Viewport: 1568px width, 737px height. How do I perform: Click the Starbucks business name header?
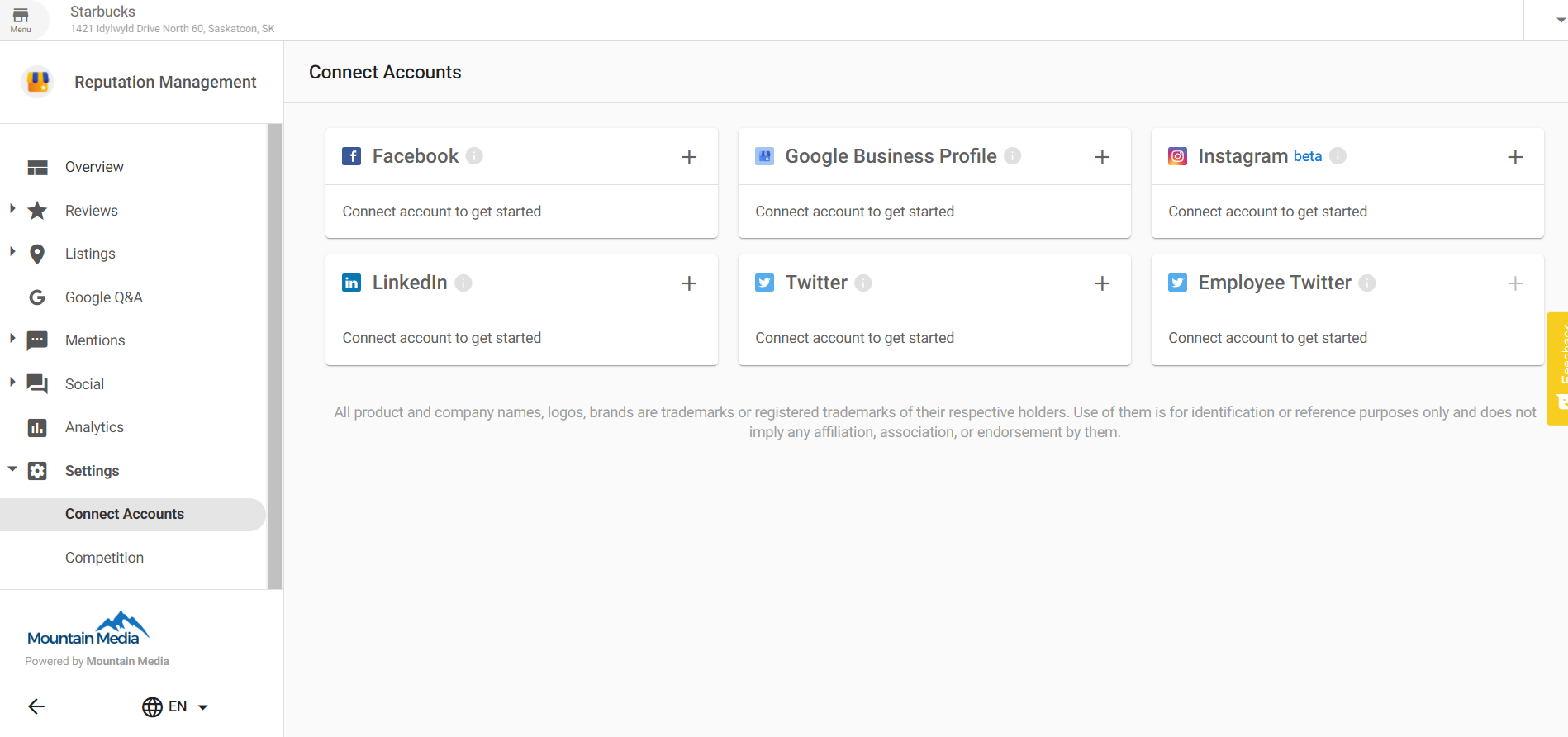coord(102,12)
